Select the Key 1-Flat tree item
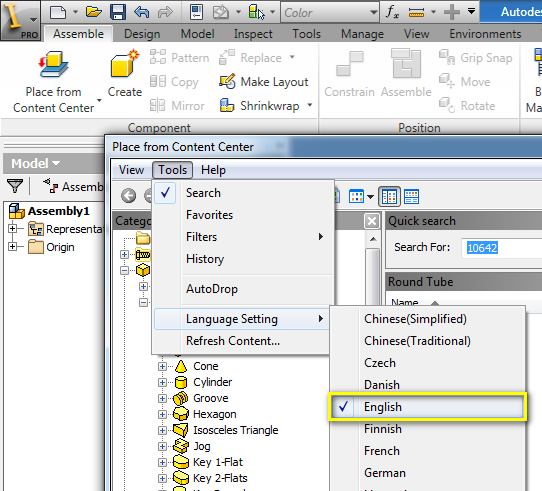This screenshot has height=491, width=542. pos(218,462)
